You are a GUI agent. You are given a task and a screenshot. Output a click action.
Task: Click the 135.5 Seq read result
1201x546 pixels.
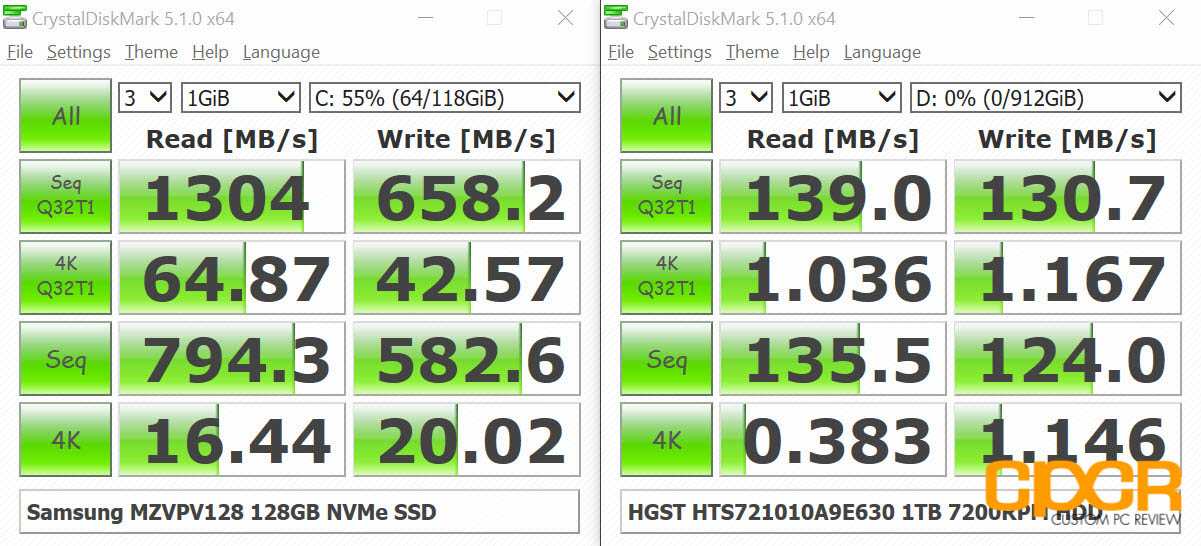click(x=834, y=358)
